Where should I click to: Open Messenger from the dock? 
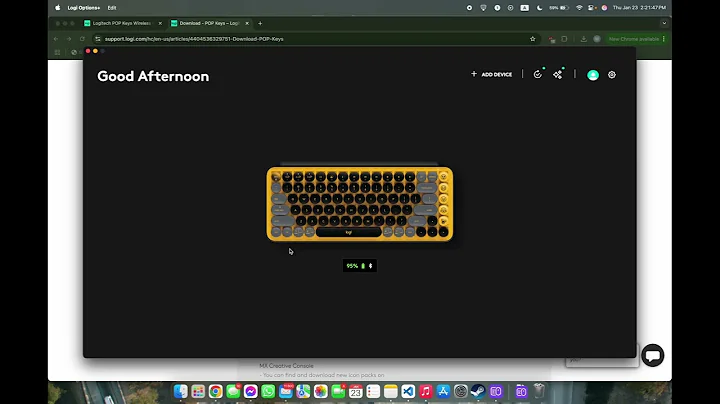[x=250, y=392]
